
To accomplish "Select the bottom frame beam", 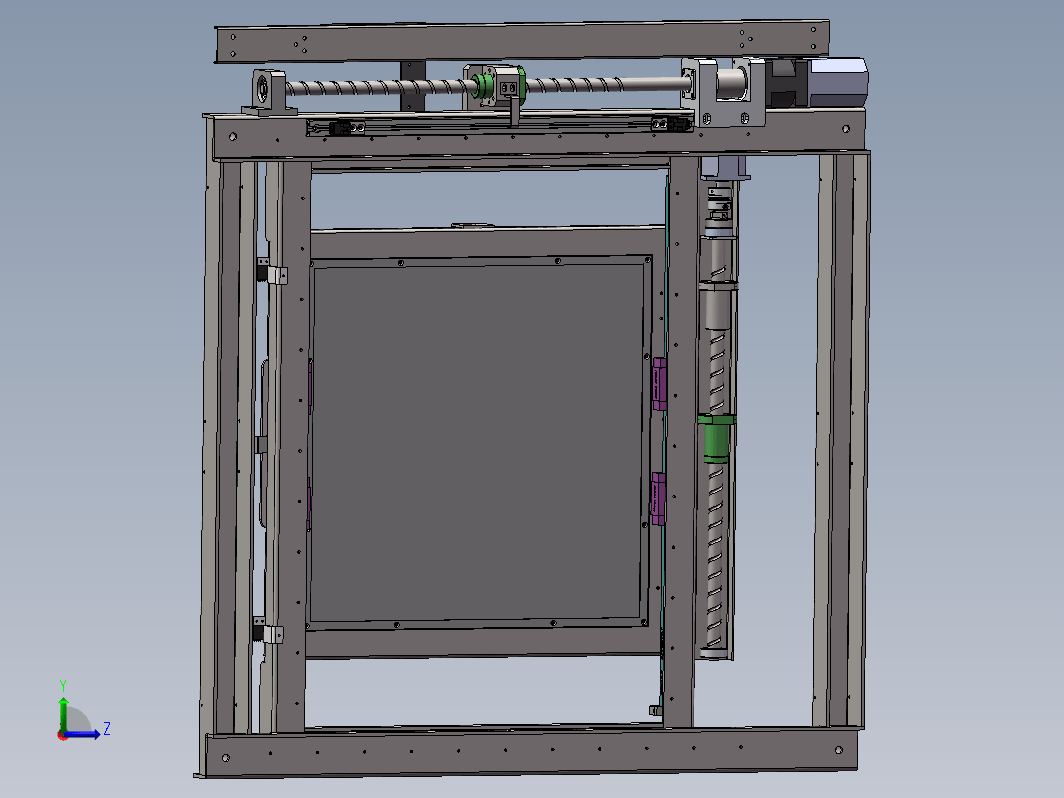I will pyautogui.click(x=531, y=753).
